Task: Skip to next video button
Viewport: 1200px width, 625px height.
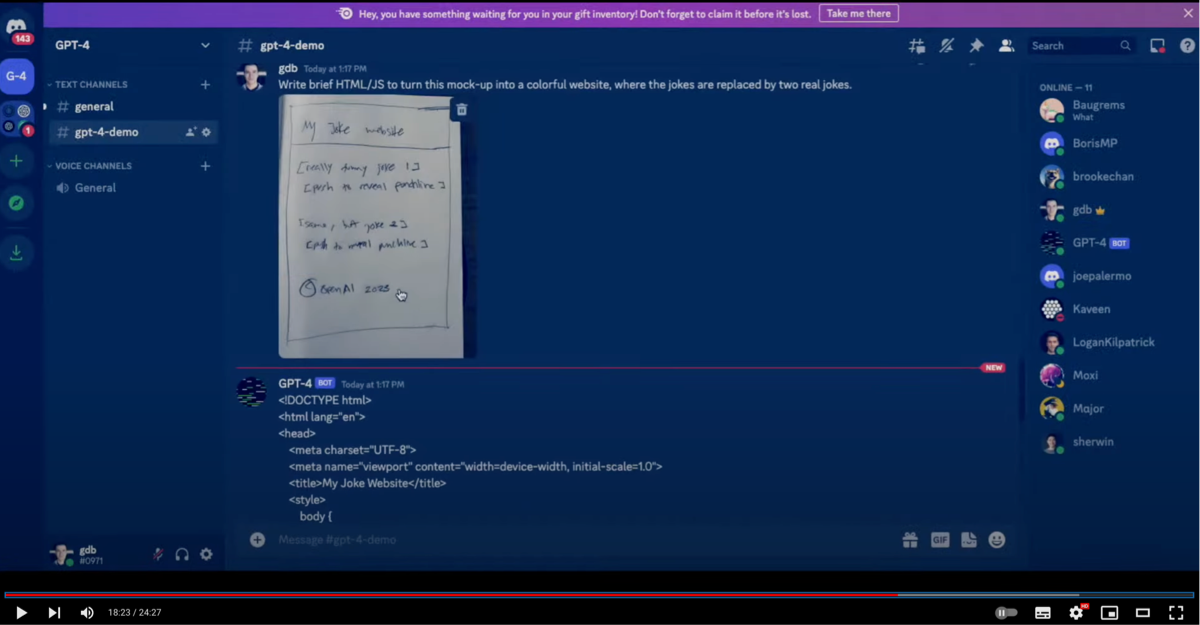Action: click(x=54, y=613)
